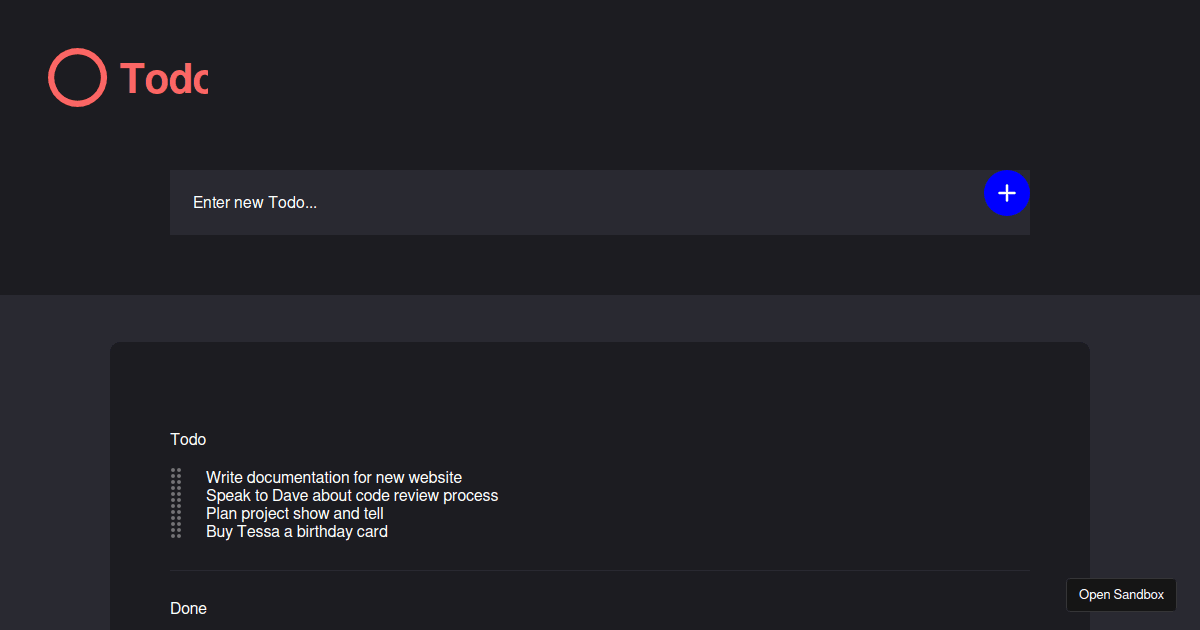Open Sandbox via the bottom-right button
Screen dimensions: 1200x630
(1121, 595)
